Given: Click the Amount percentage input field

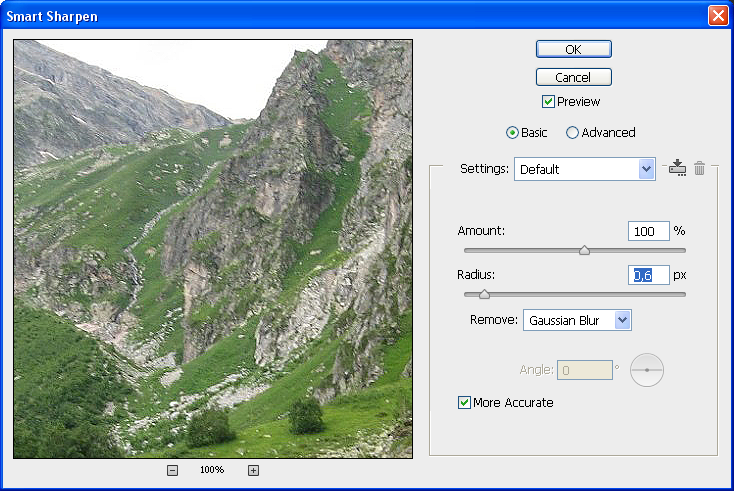Looking at the screenshot, I should [648, 231].
